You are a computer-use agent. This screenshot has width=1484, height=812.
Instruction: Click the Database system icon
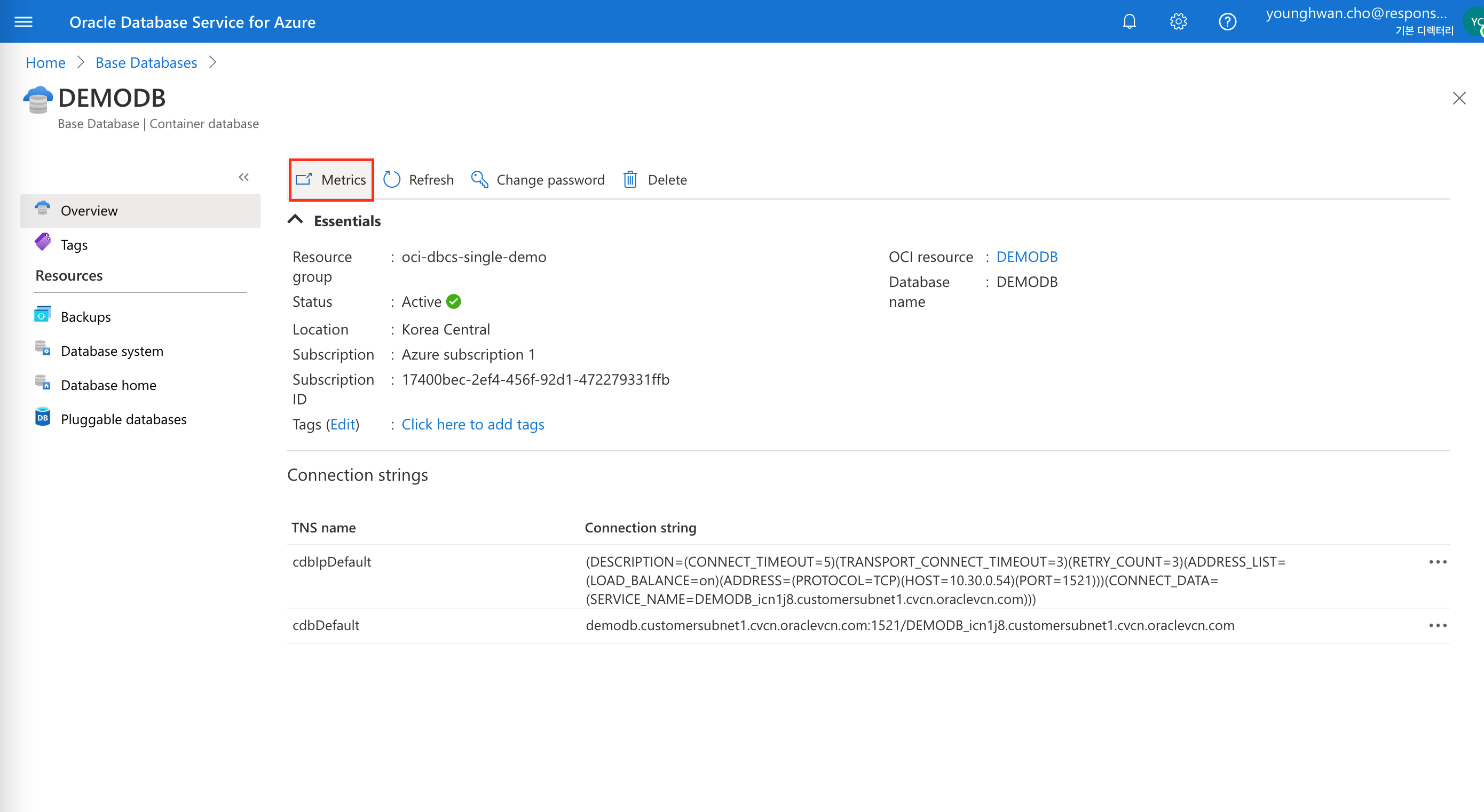[43, 348]
